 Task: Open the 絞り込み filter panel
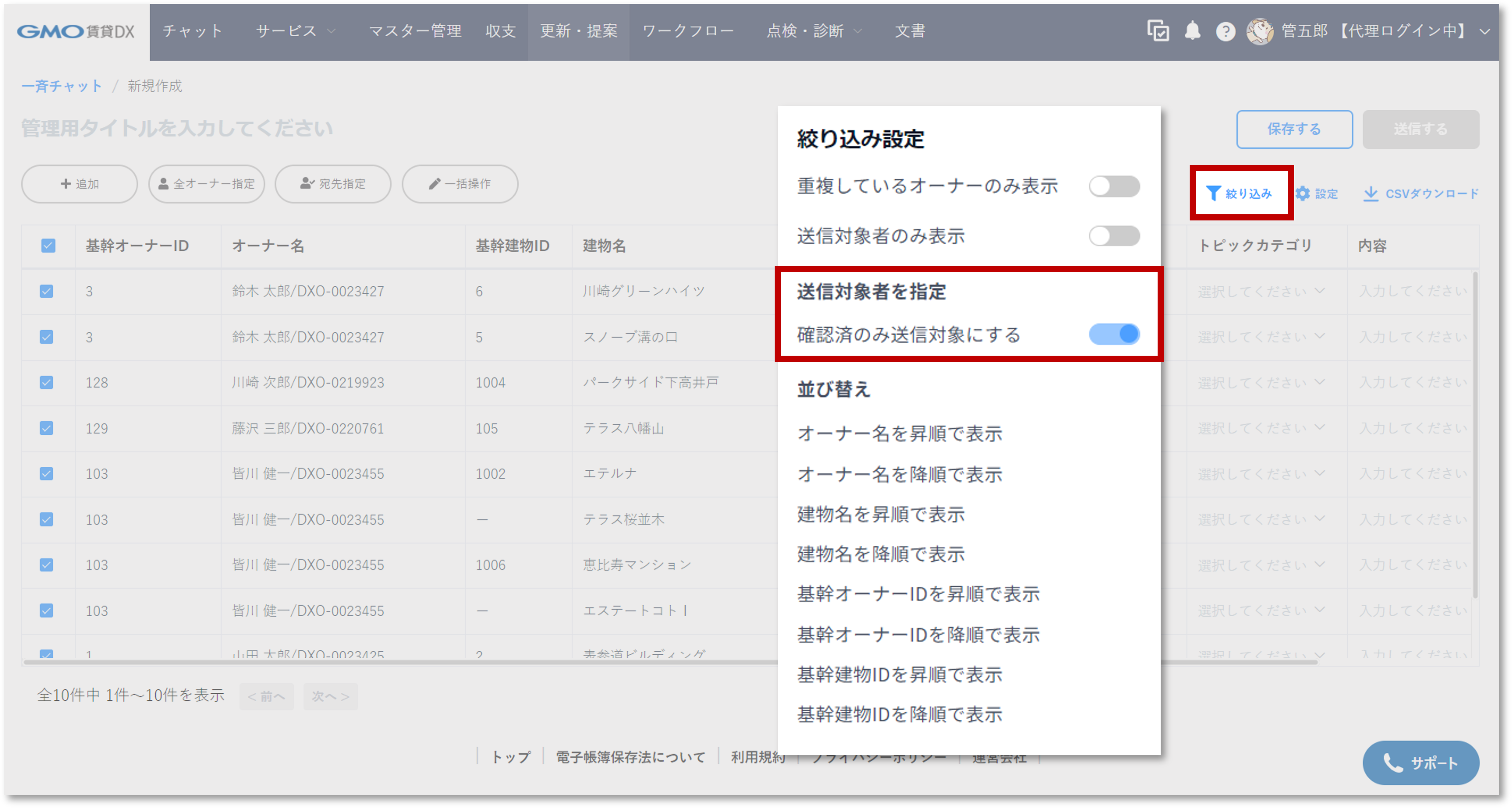1240,193
